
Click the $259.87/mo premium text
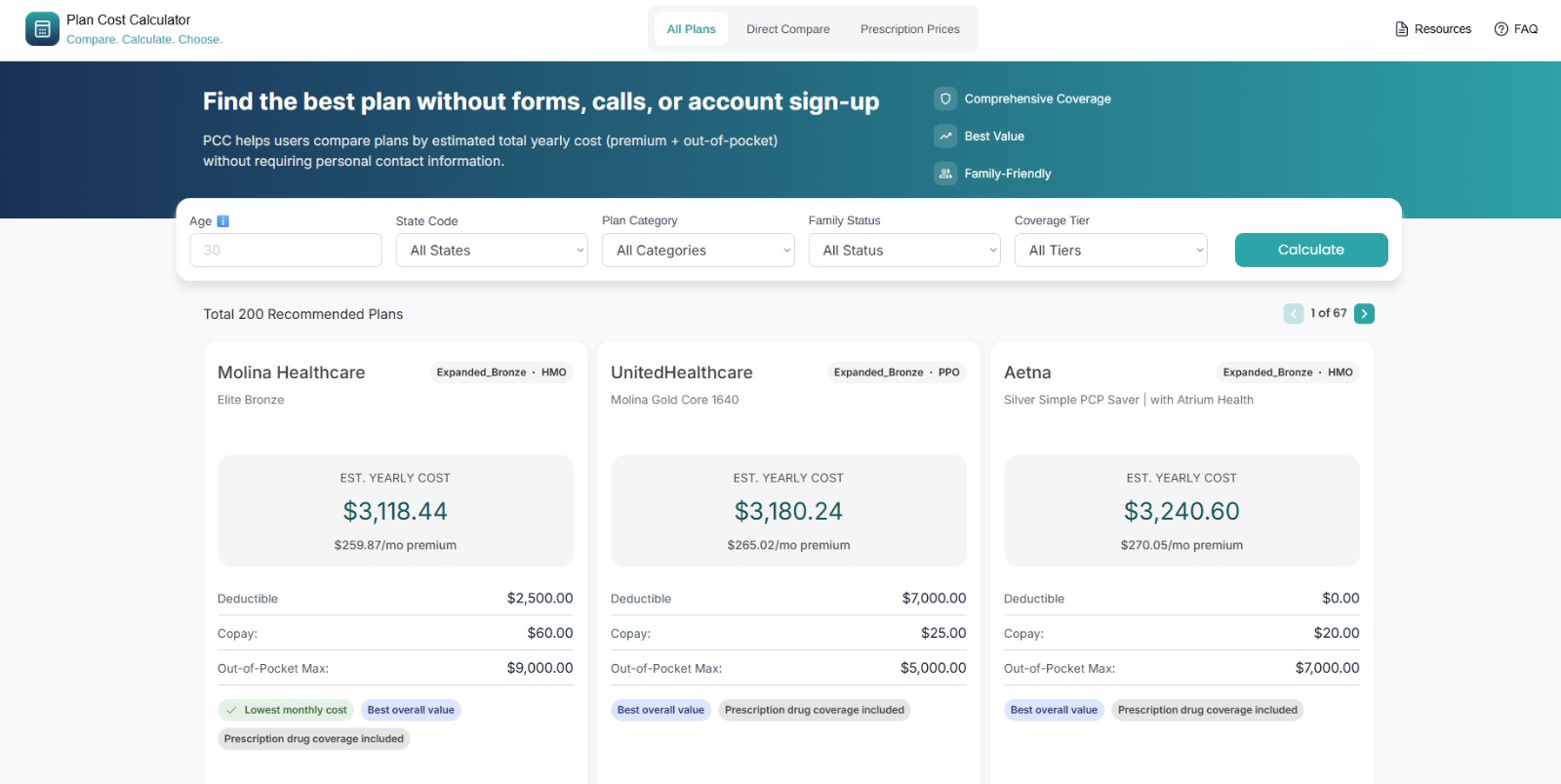395,545
